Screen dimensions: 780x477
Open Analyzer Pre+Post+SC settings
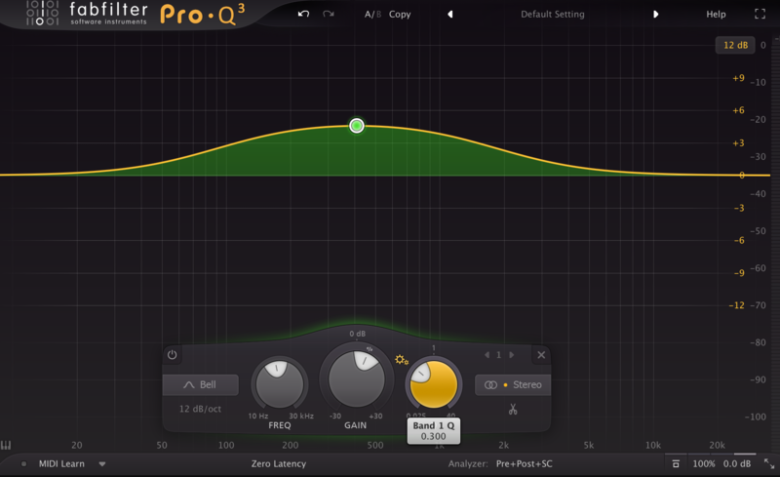(x=524, y=464)
